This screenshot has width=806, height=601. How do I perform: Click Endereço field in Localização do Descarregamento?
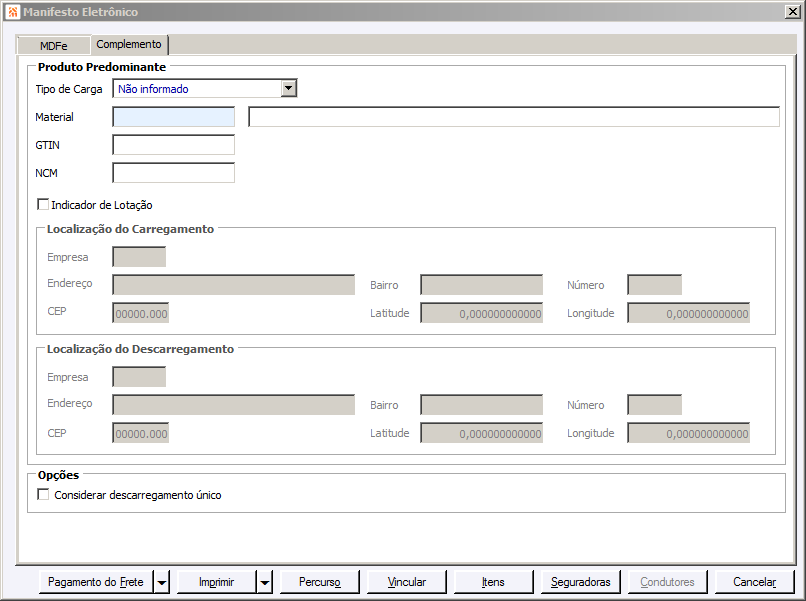(234, 405)
